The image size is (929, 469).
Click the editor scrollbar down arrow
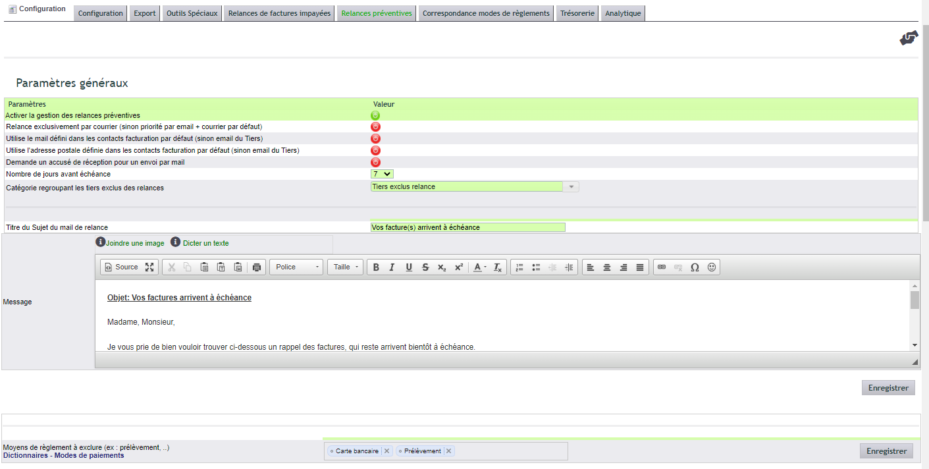point(915,345)
